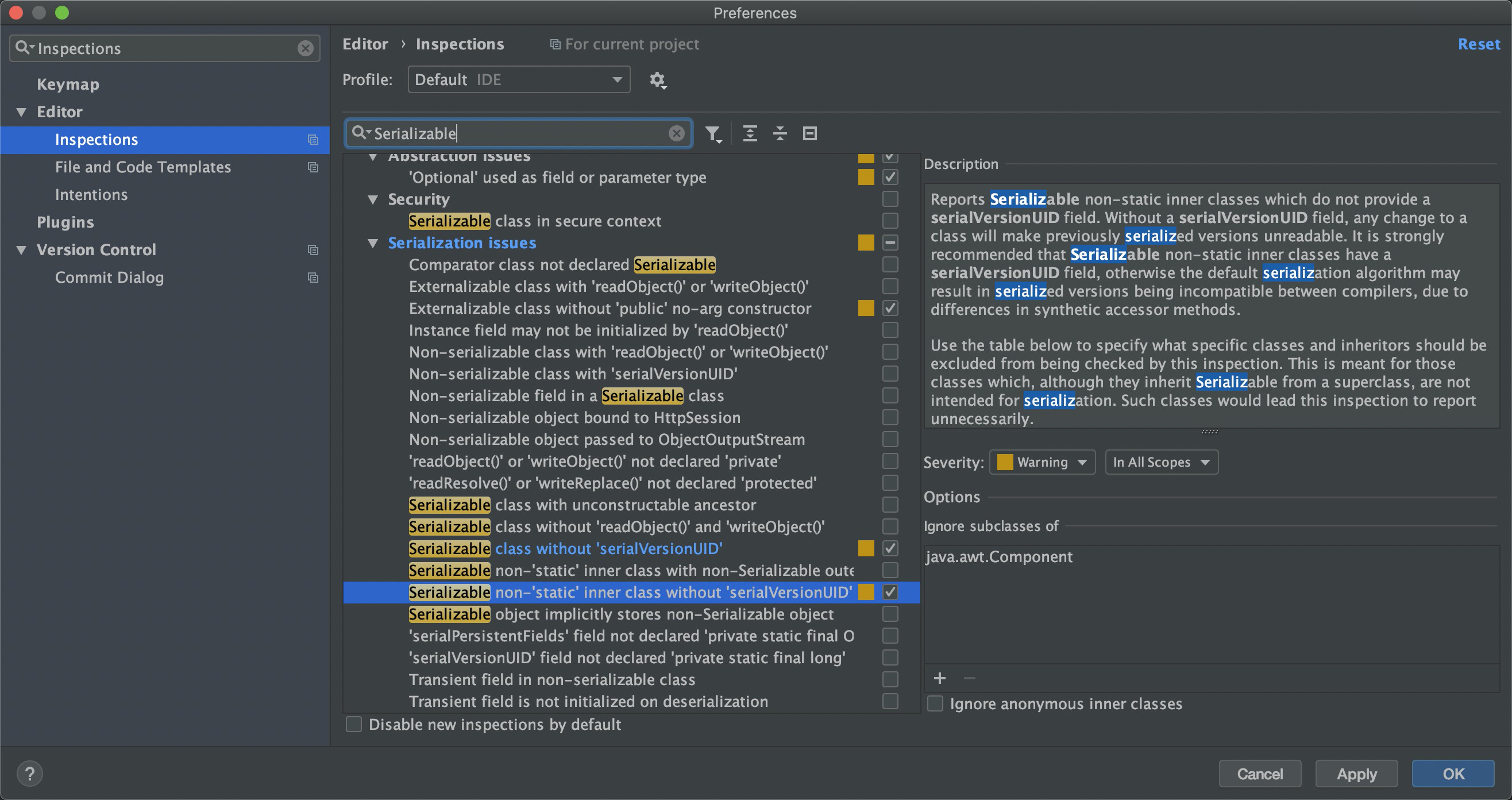Check Ignore anonymous inner classes
The width and height of the screenshot is (1512, 800).
(x=935, y=703)
